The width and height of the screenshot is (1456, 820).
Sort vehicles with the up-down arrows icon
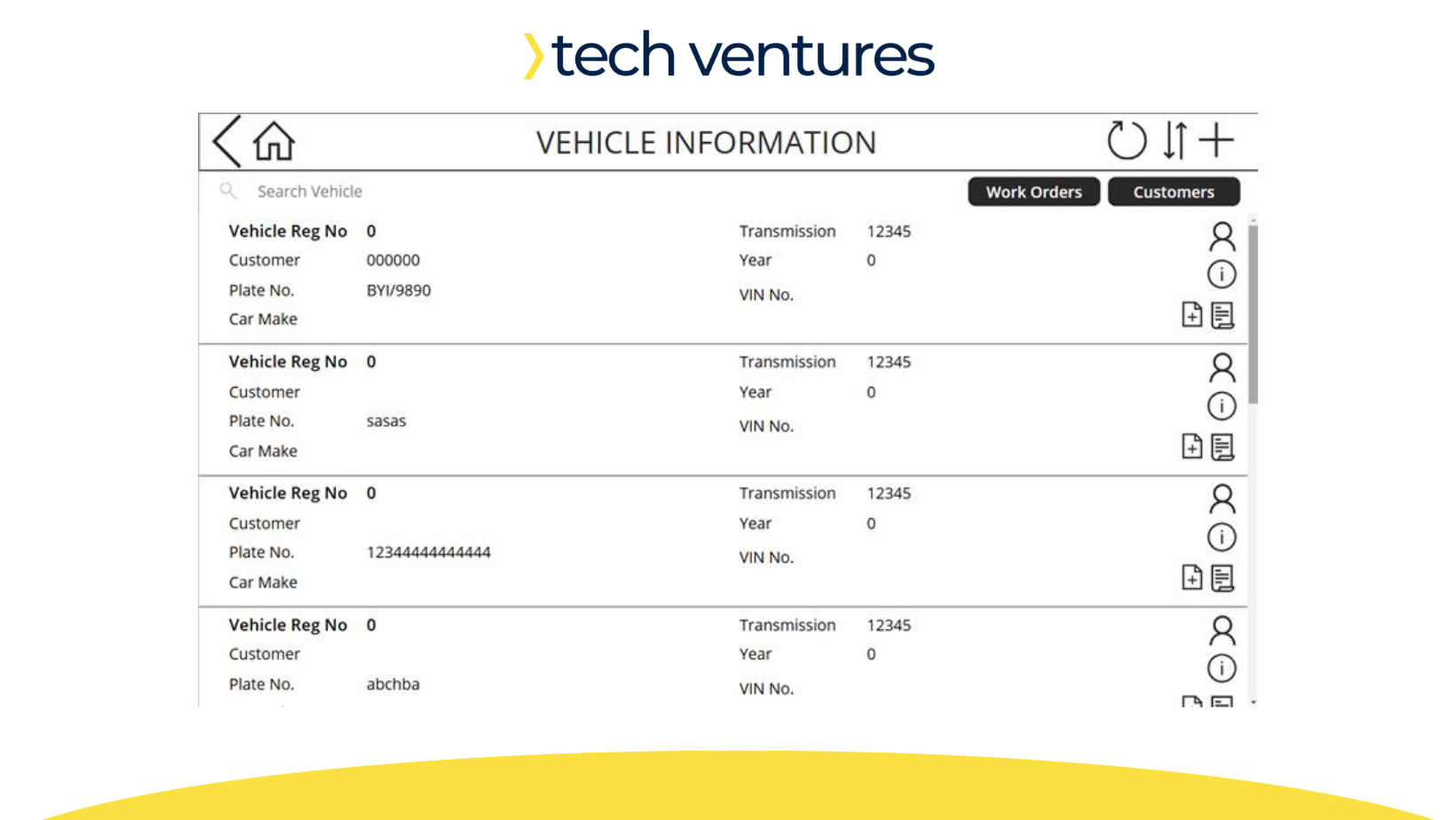click(1175, 140)
